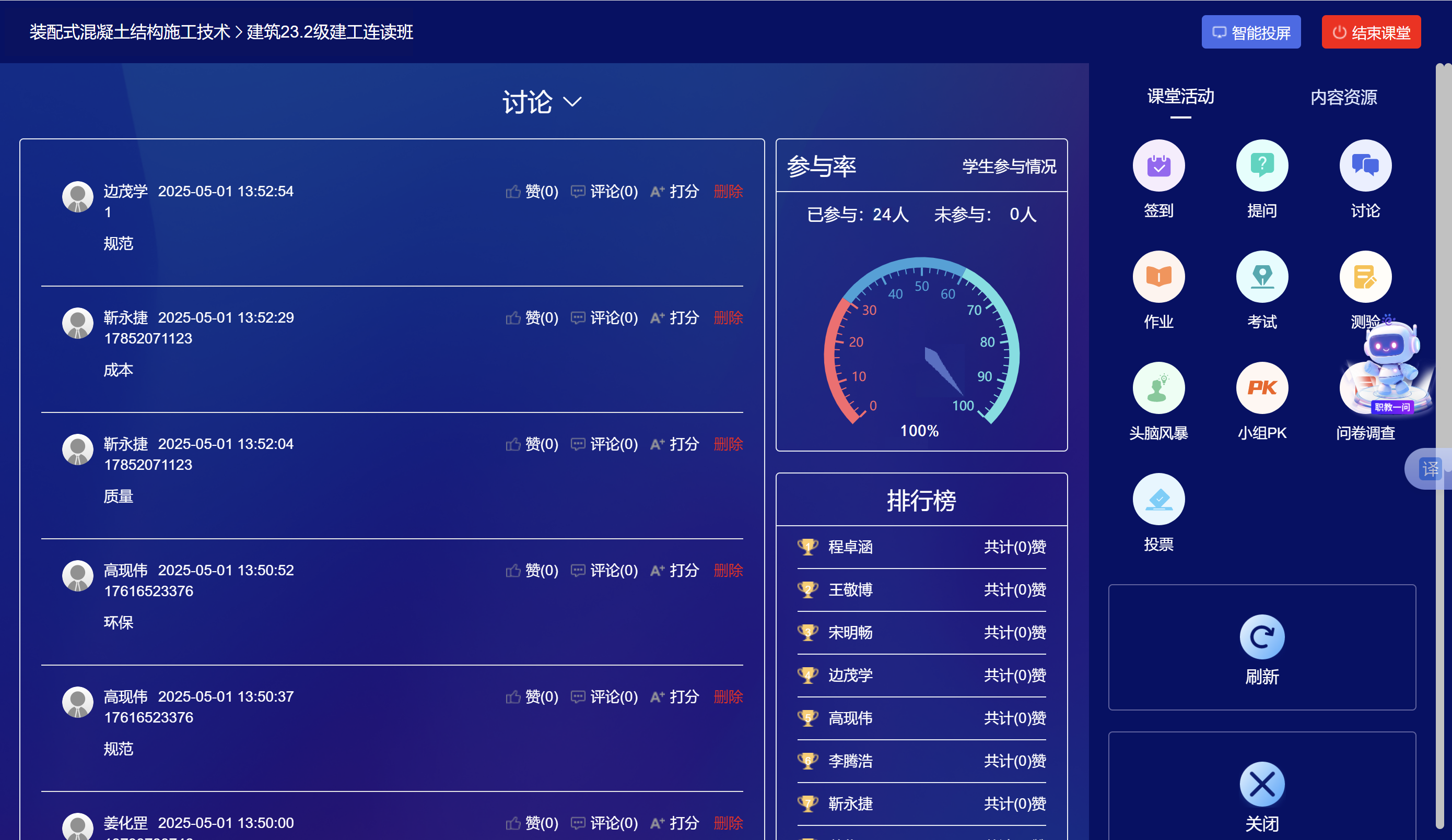
Task: Open the 提问 question activity icon
Action: pyautogui.click(x=1262, y=165)
